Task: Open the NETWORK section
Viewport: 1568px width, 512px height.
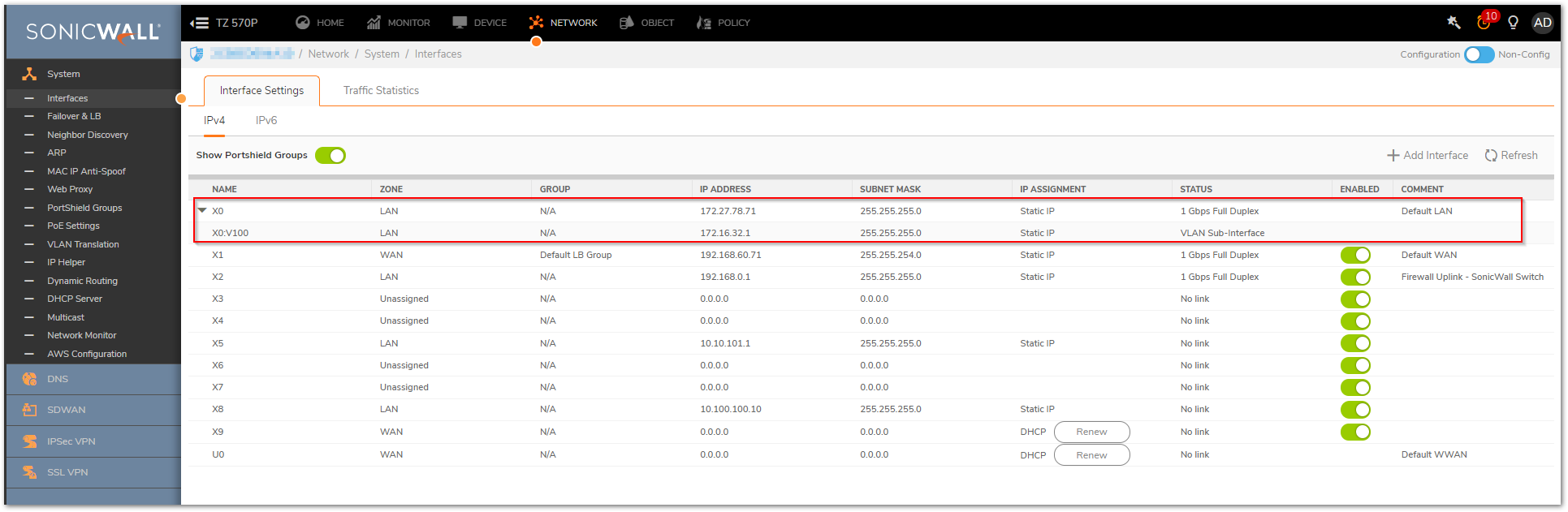Action: point(563,23)
